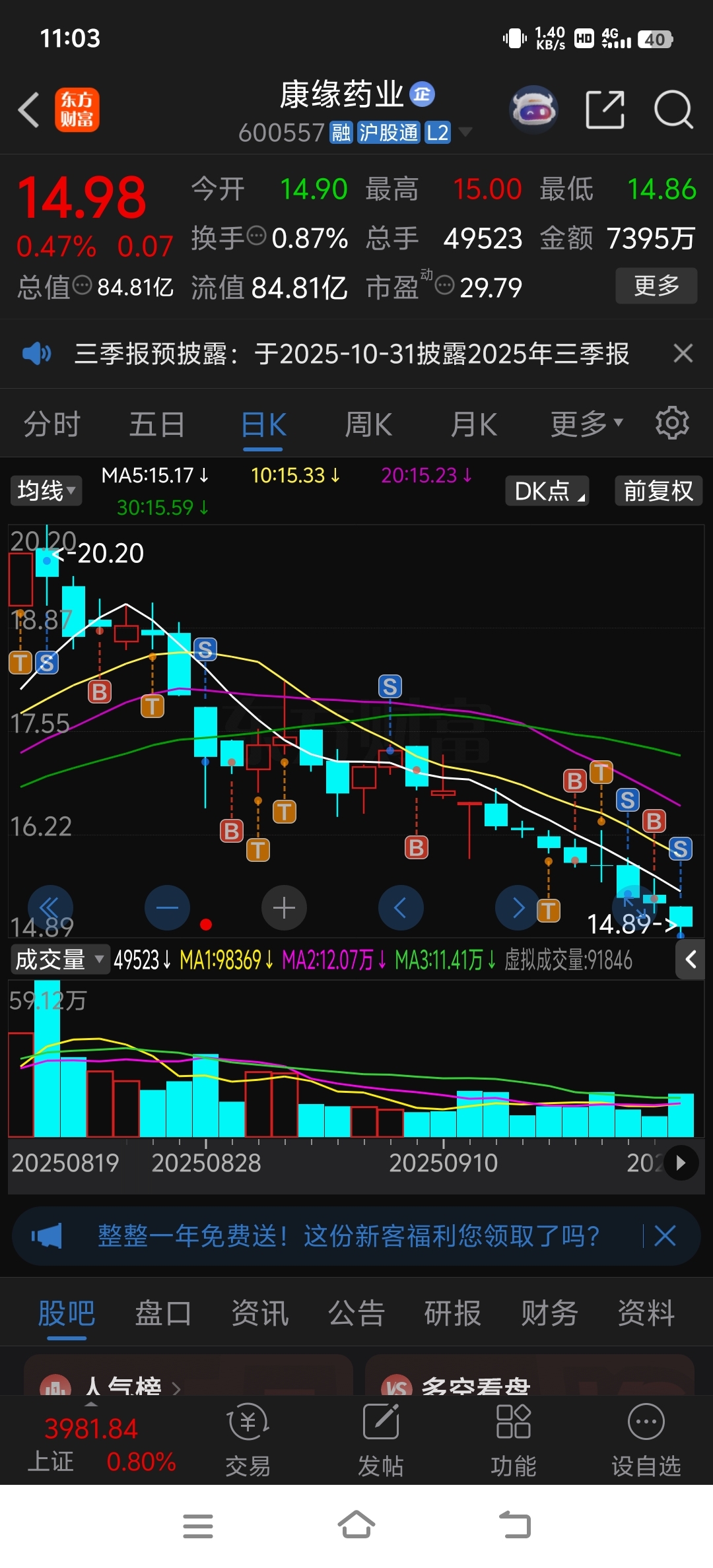The image size is (713, 1568).
Task: Tap the megaphone promo icon
Action: coord(47,1235)
